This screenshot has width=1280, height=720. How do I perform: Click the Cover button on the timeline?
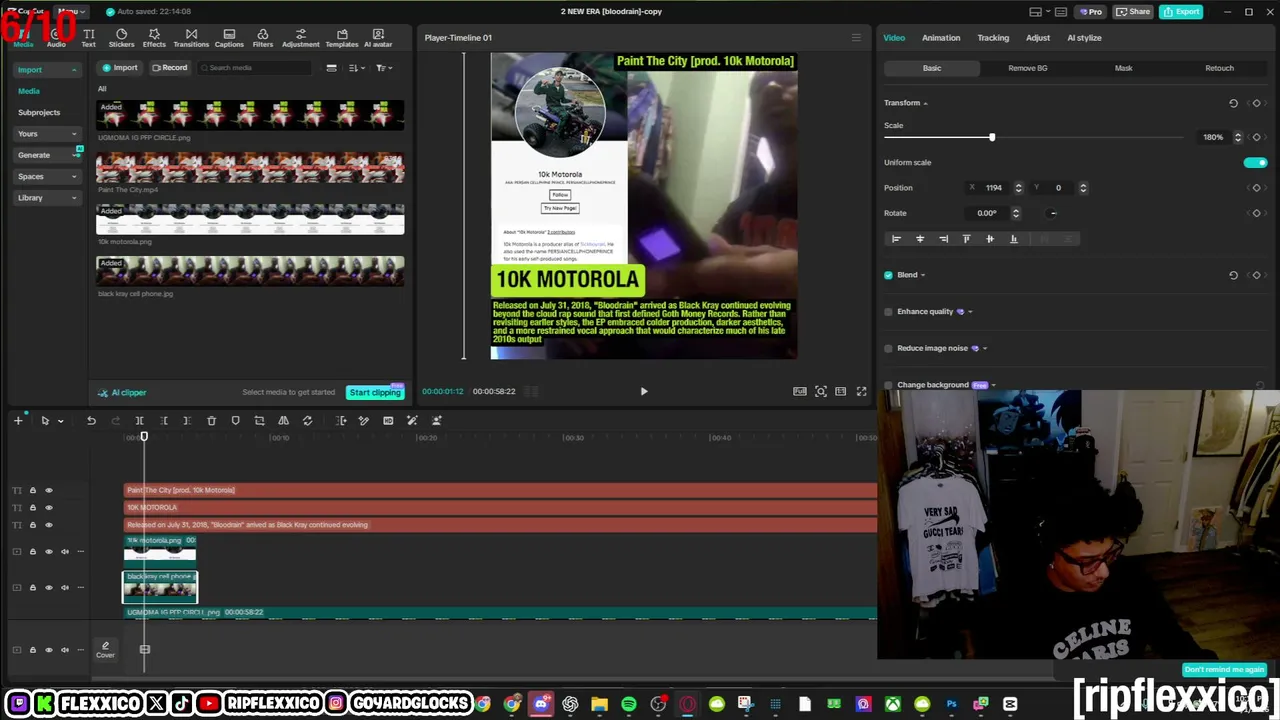[105, 650]
